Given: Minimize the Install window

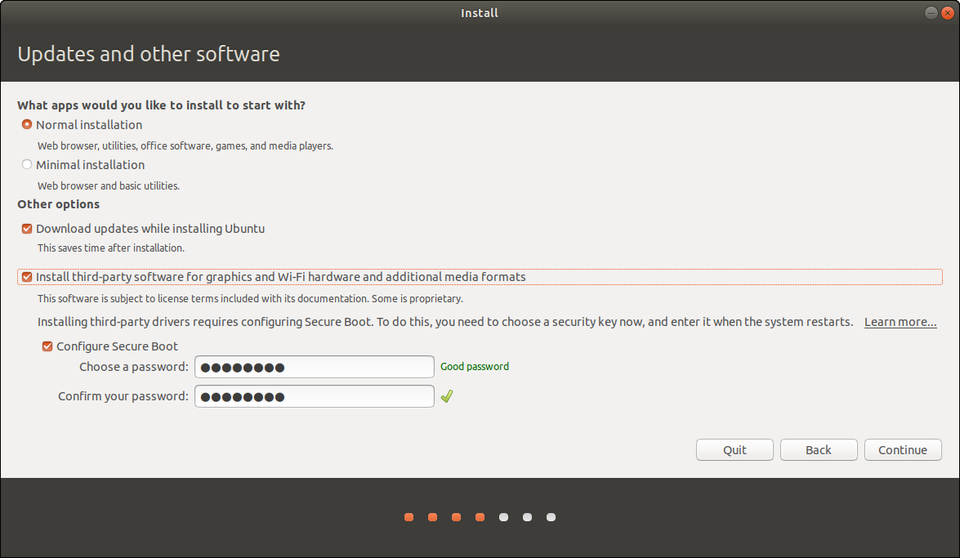Looking at the screenshot, I should click(x=931, y=13).
